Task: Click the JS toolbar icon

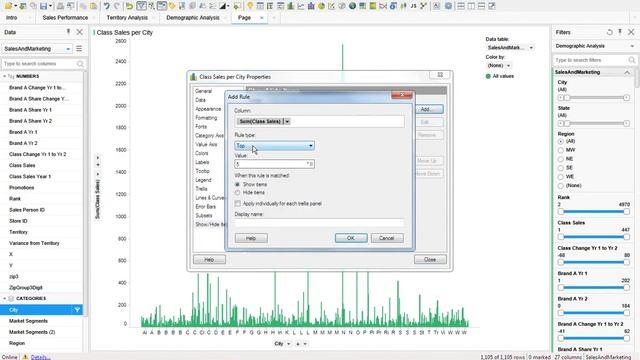Action: pyautogui.click(x=413, y=6)
